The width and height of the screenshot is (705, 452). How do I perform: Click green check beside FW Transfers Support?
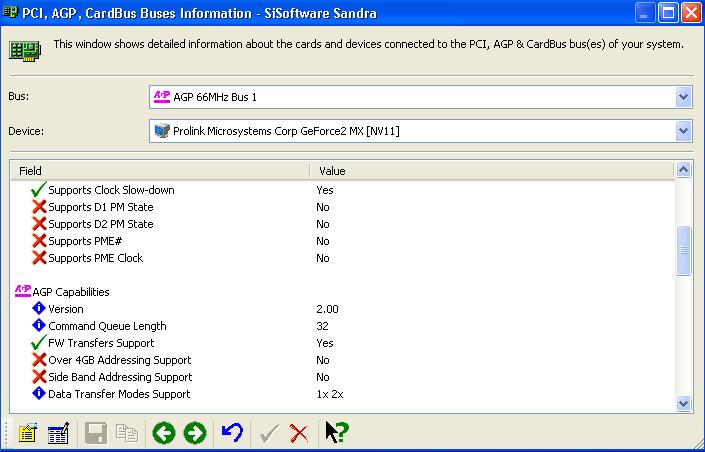point(39,343)
